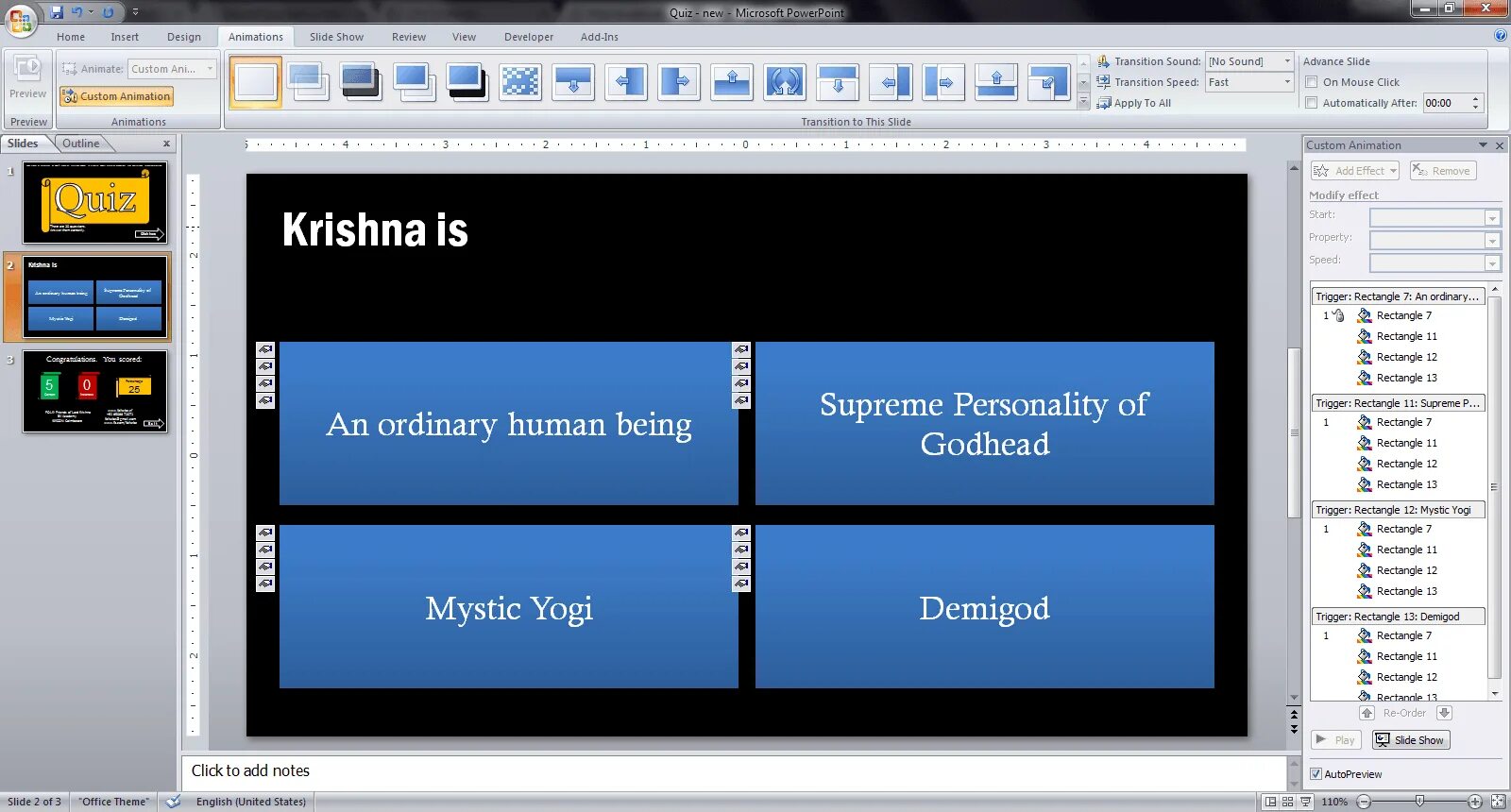
Task: Open the Slide Show ribbon tab
Action: pyautogui.click(x=336, y=37)
